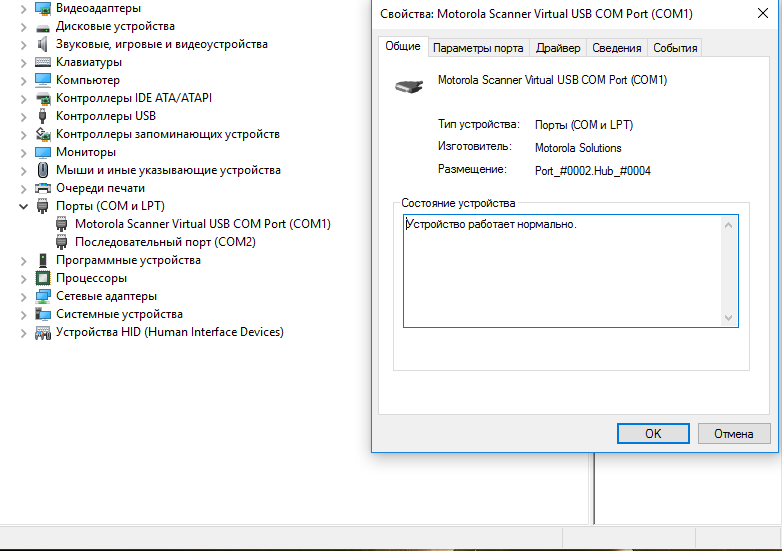Select the Контроллеры запоминающих устройств row
This screenshot has width=782, height=551.
point(168,134)
